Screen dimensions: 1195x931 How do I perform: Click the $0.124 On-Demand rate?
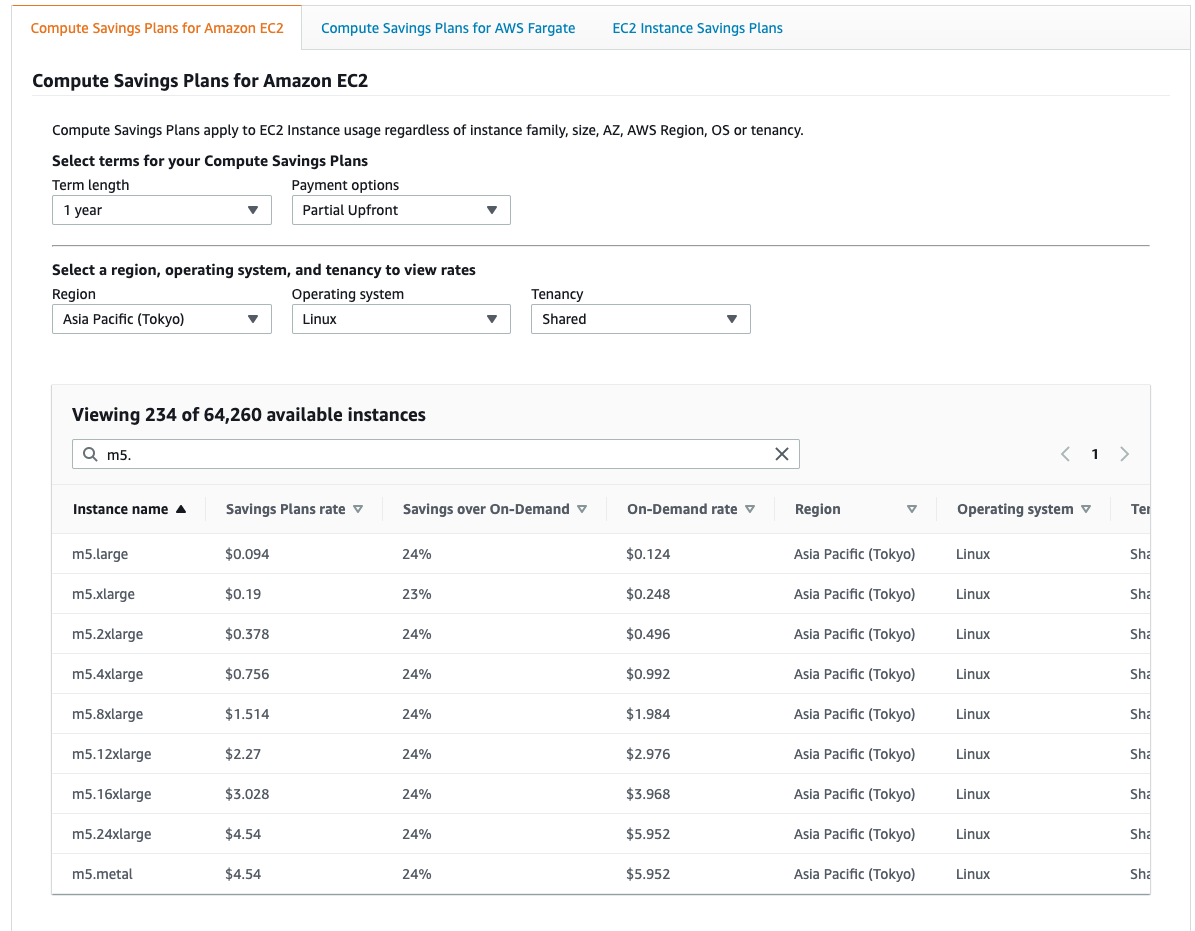click(648, 554)
